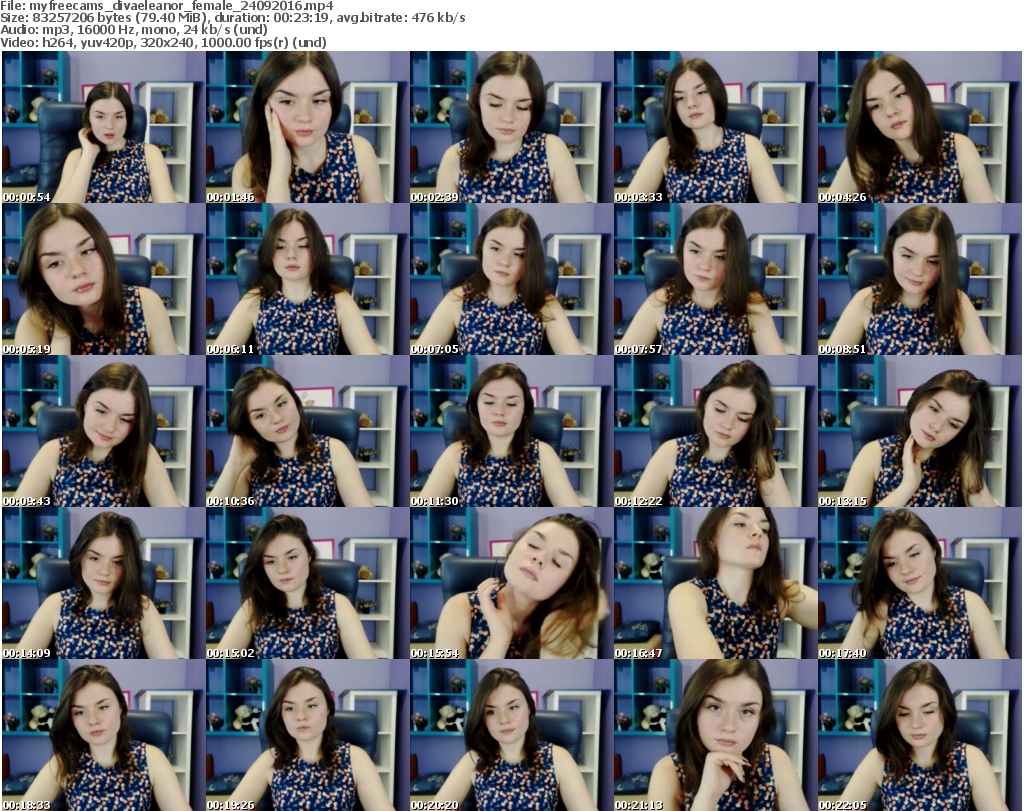Viewport: 1024px width, 811px height.
Task: Open the thumbnail marked 00:20:20
Action: (x=511, y=735)
